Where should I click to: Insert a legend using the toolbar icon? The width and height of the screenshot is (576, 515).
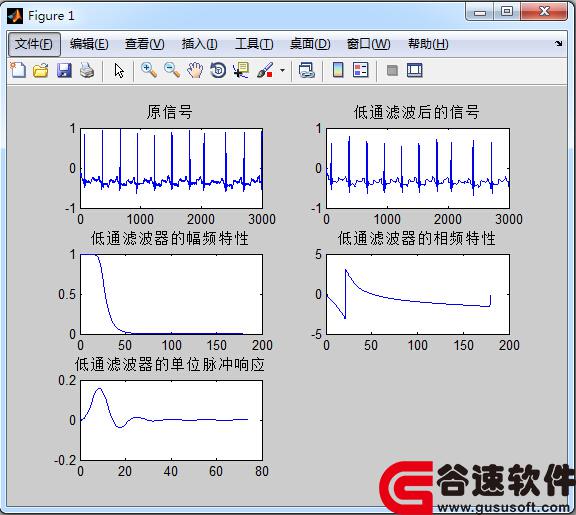[x=360, y=70]
